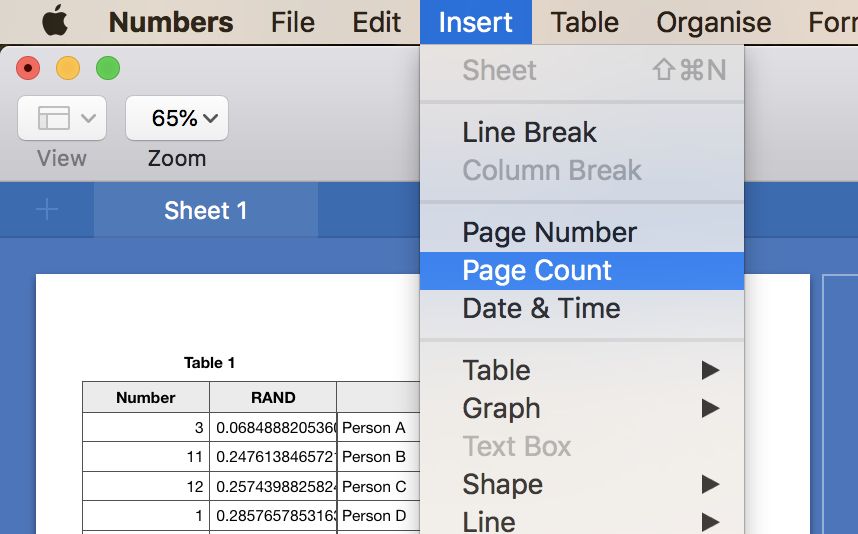
Task: Click the RAND column header cell
Action: 273,397
